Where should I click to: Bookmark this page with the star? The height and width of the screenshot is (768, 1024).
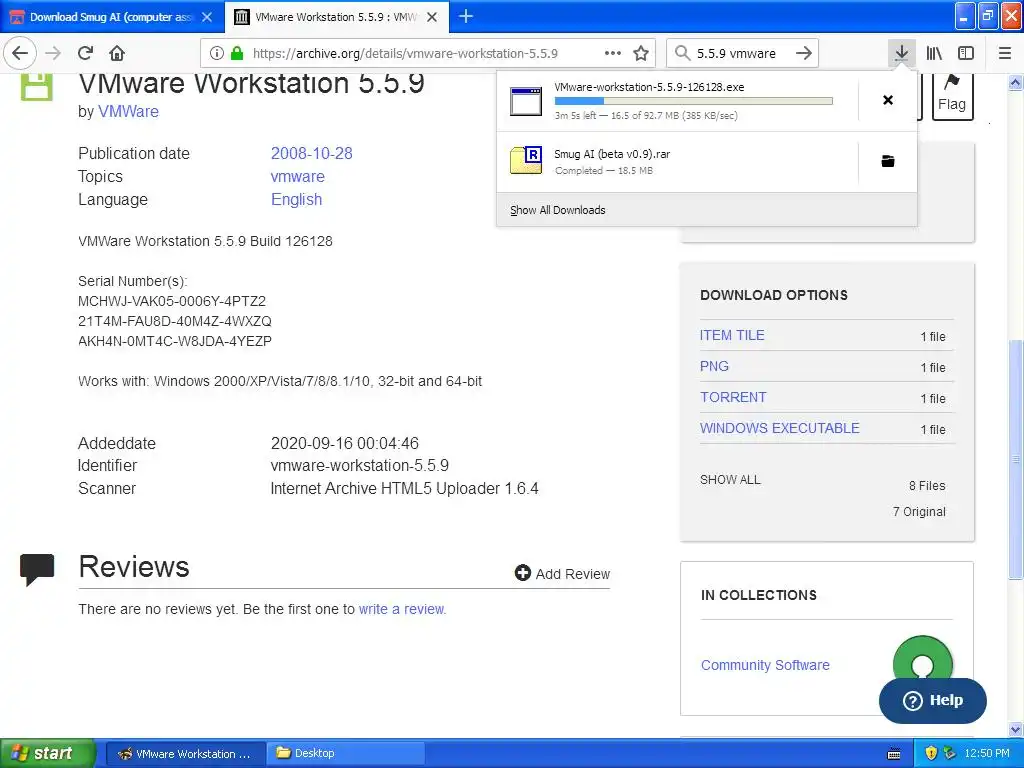641,53
